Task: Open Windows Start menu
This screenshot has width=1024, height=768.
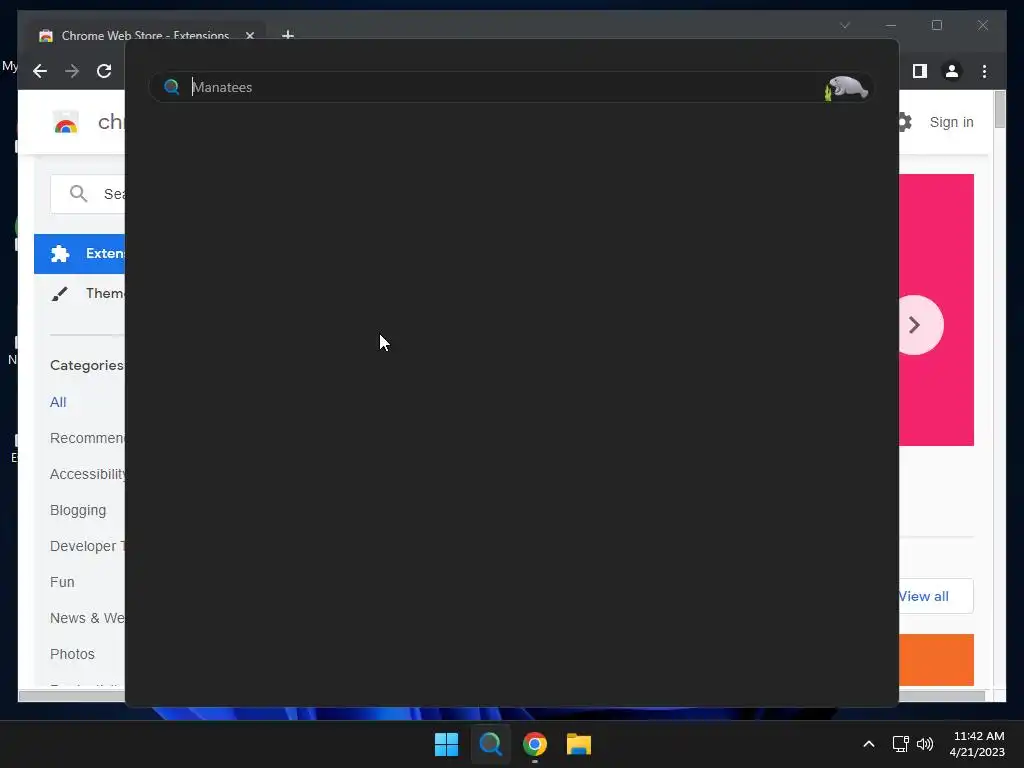Action: pyautogui.click(x=447, y=744)
